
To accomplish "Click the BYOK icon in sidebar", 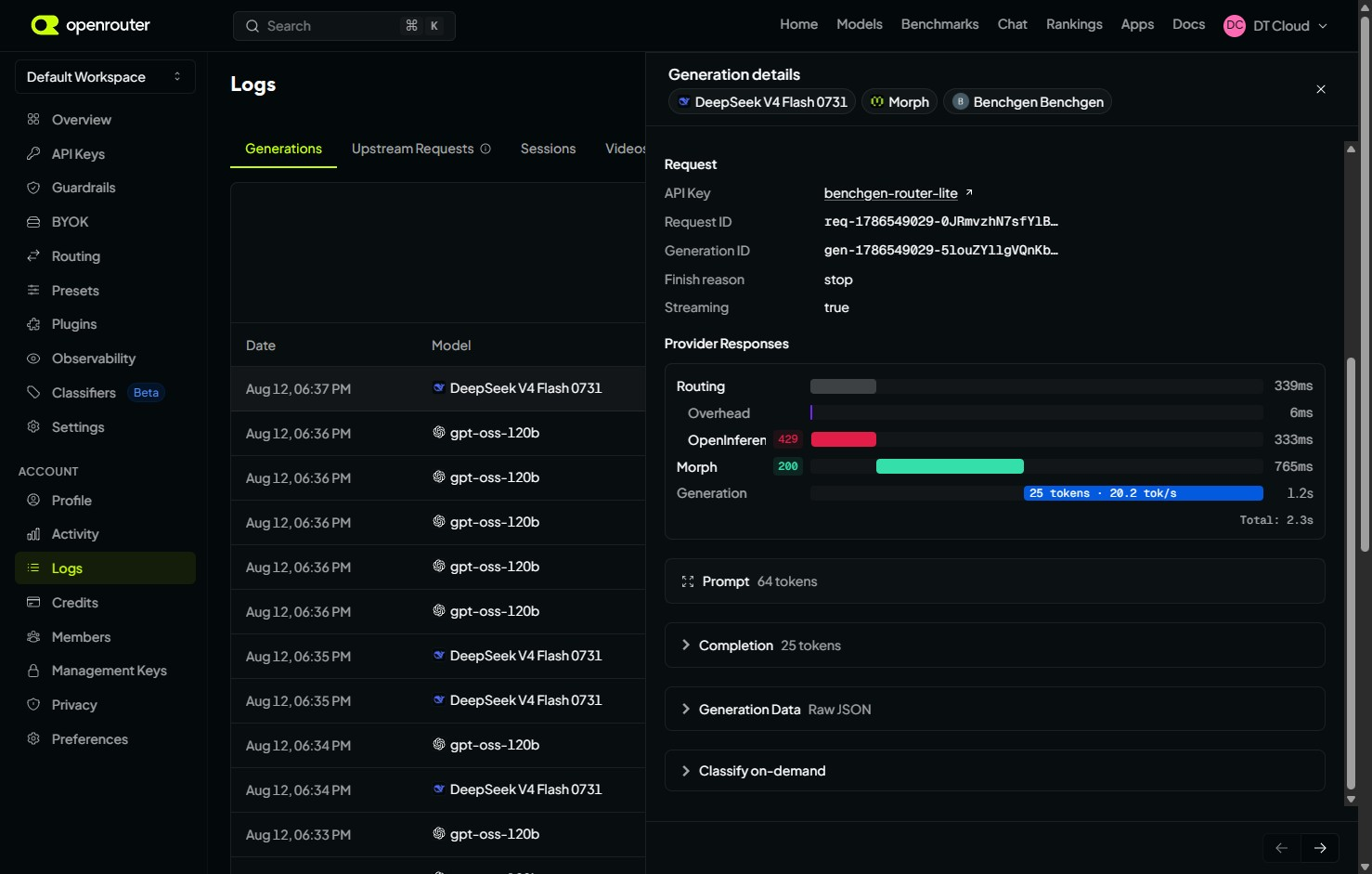I will point(33,222).
